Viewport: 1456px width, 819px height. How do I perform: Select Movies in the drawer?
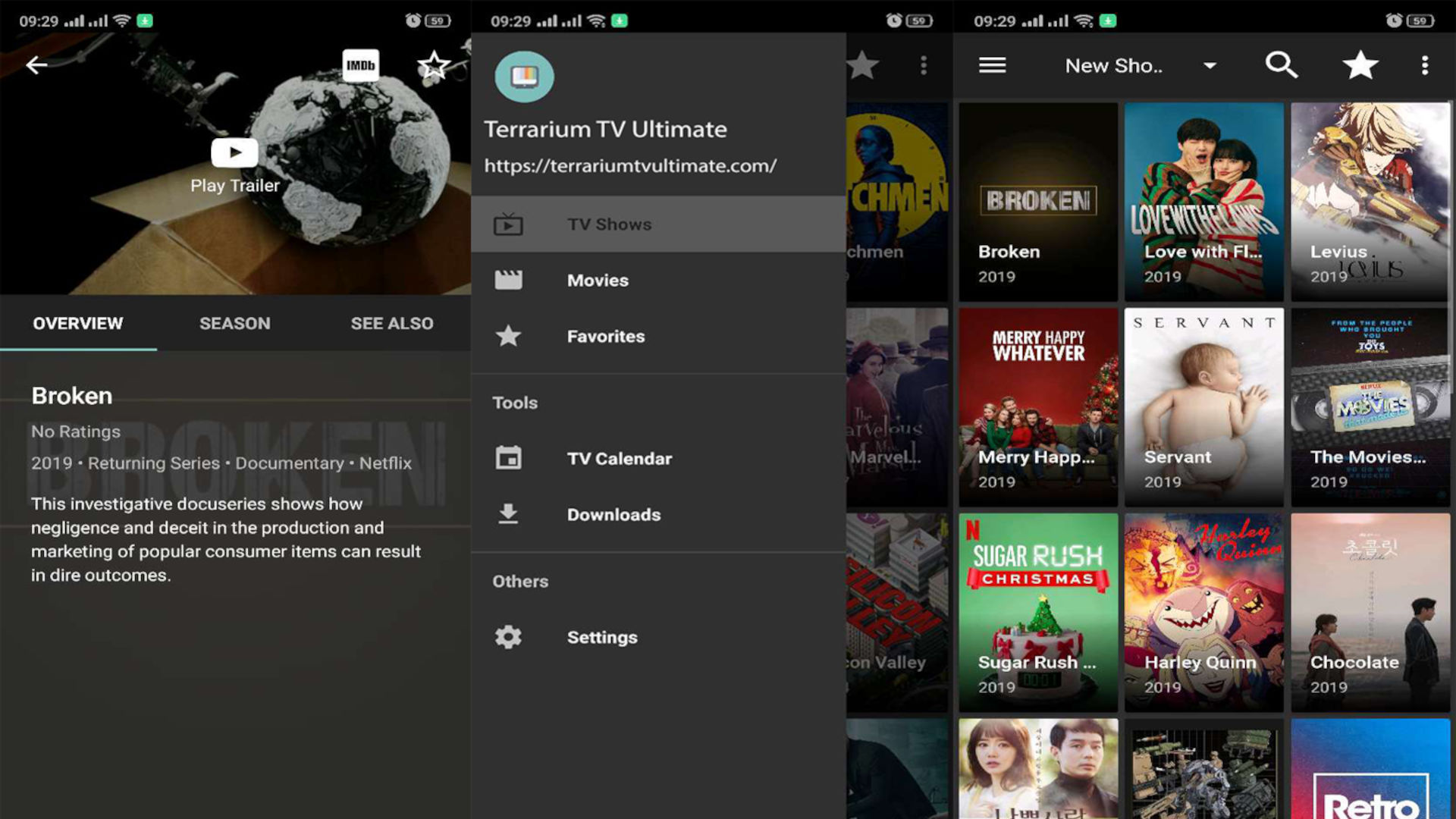click(x=658, y=281)
